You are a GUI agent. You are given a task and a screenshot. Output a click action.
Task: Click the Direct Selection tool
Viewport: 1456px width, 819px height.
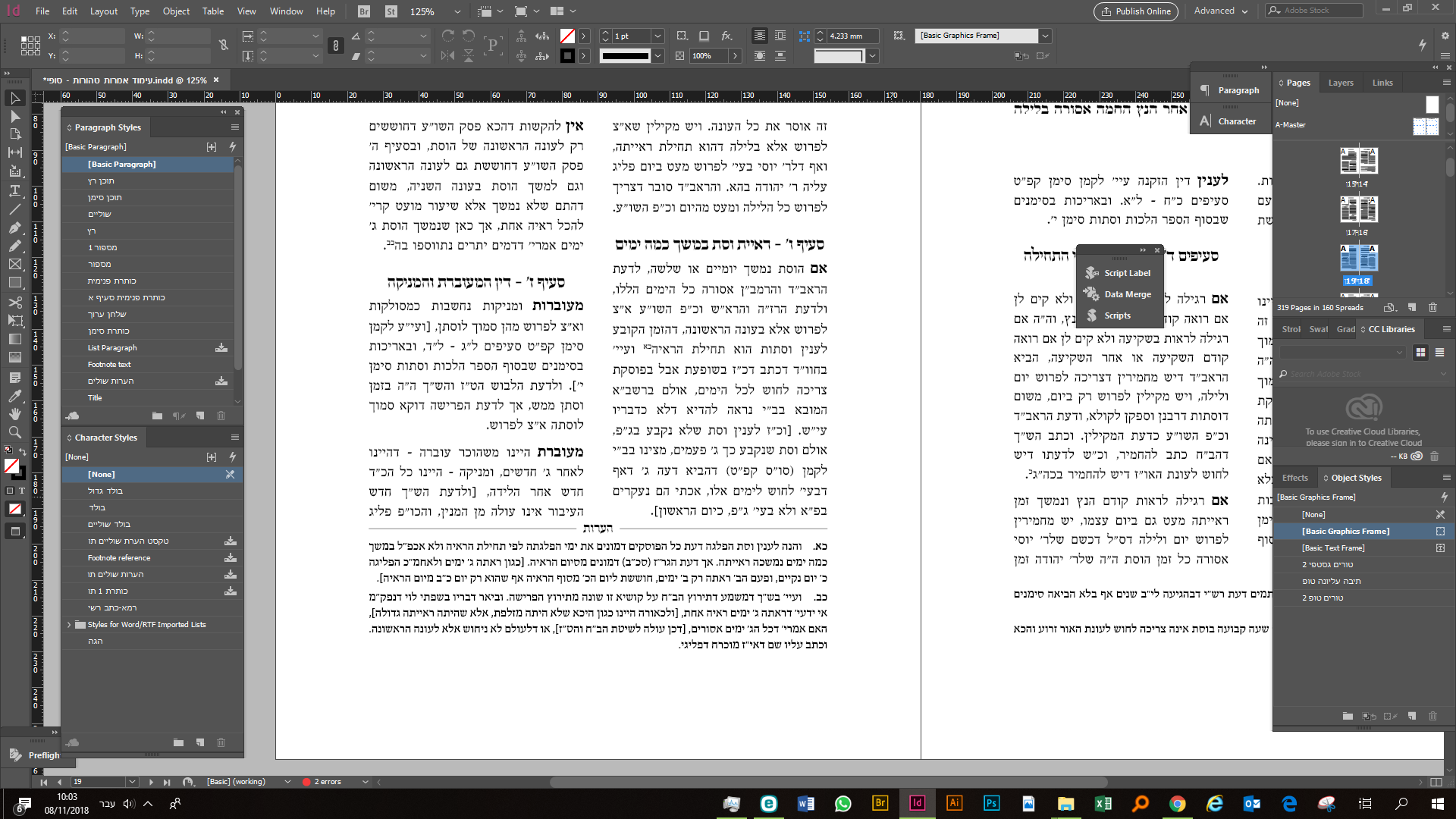point(14,116)
